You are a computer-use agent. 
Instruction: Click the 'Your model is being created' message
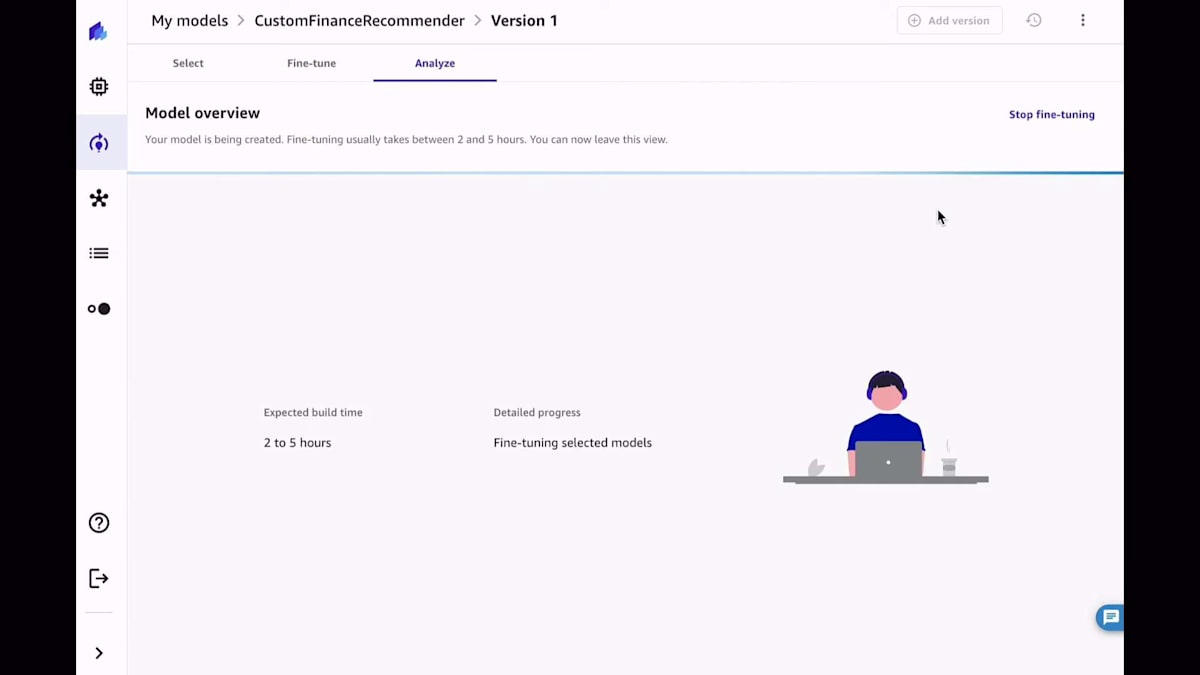(406, 140)
